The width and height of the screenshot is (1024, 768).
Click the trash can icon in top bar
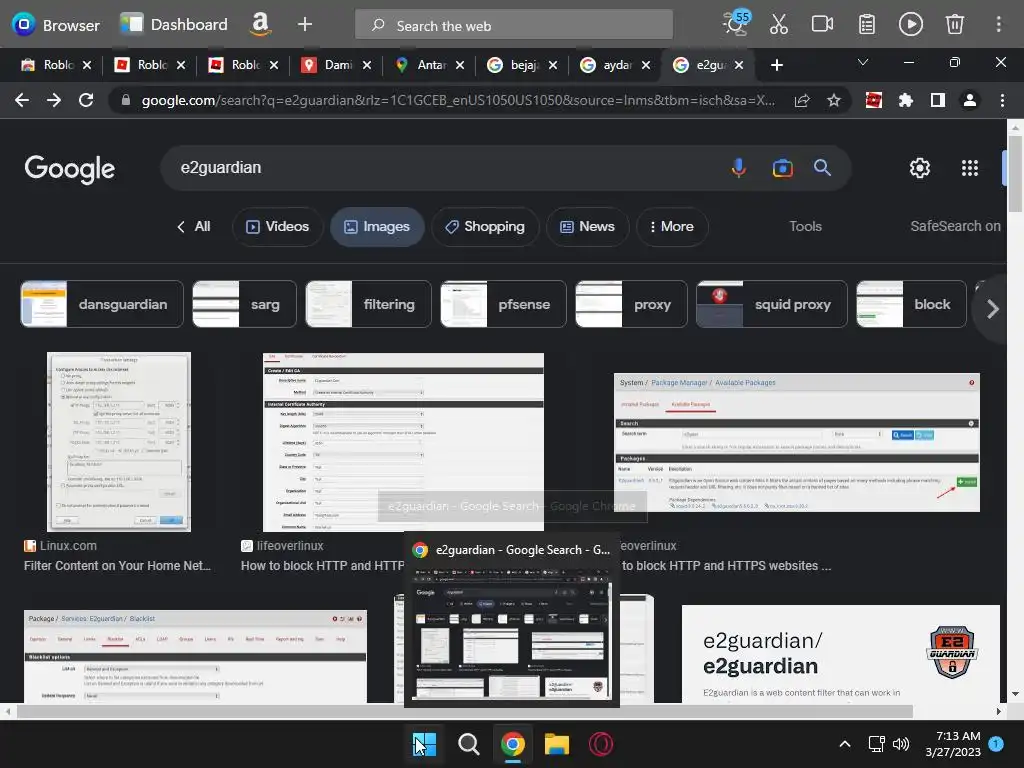pyautogui.click(x=955, y=24)
